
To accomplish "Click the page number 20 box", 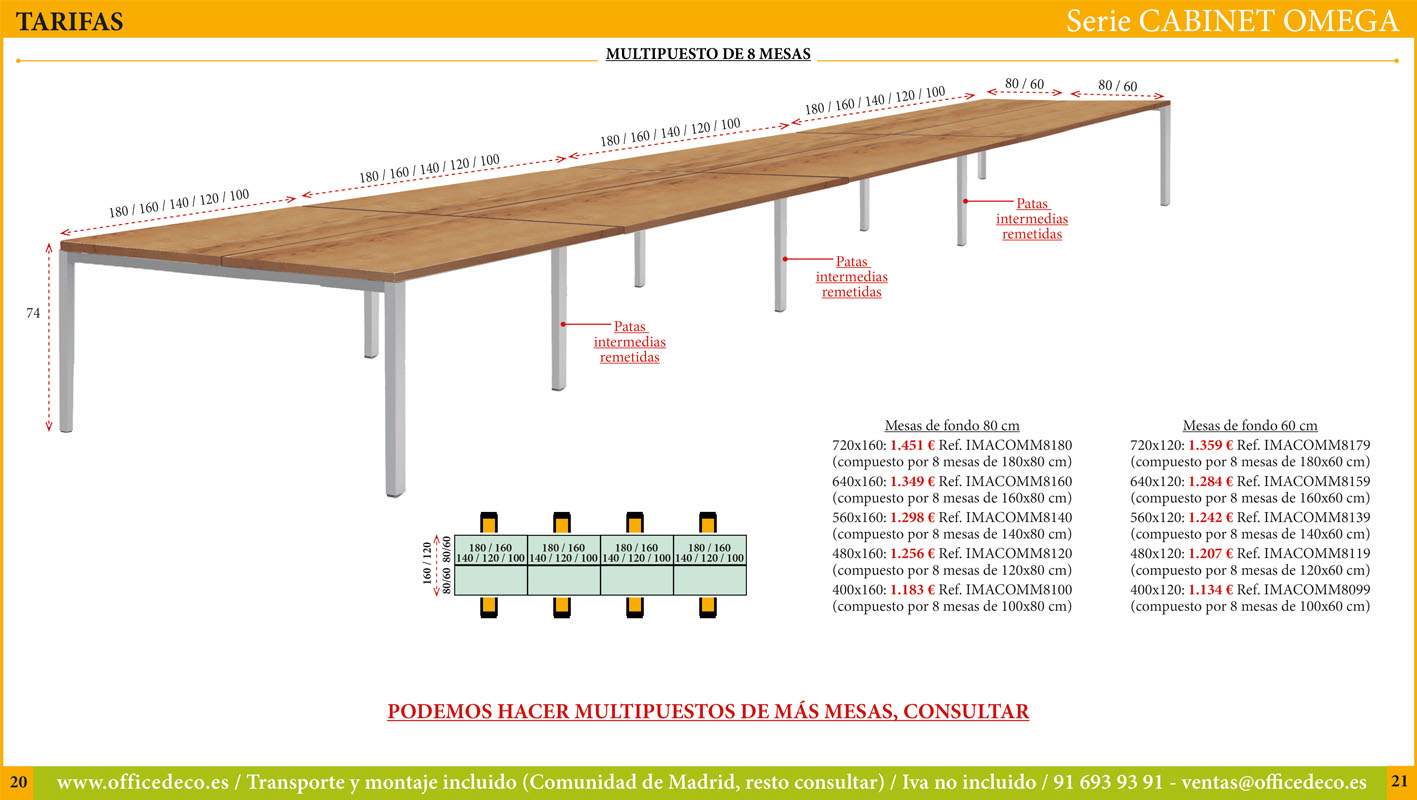I will pyautogui.click(x=17, y=781).
